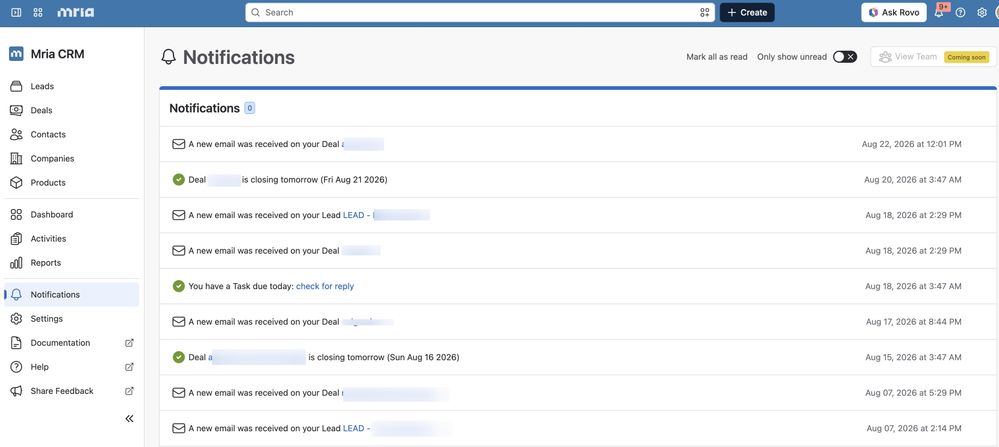Click the Activities clipboard icon
This screenshot has height=447, width=999.
17,239
